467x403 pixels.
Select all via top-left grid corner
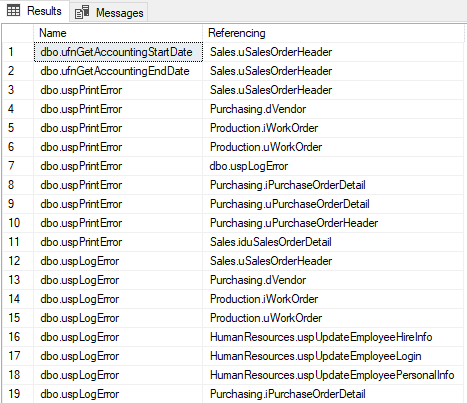pyautogui.click(x=18, y=33)
